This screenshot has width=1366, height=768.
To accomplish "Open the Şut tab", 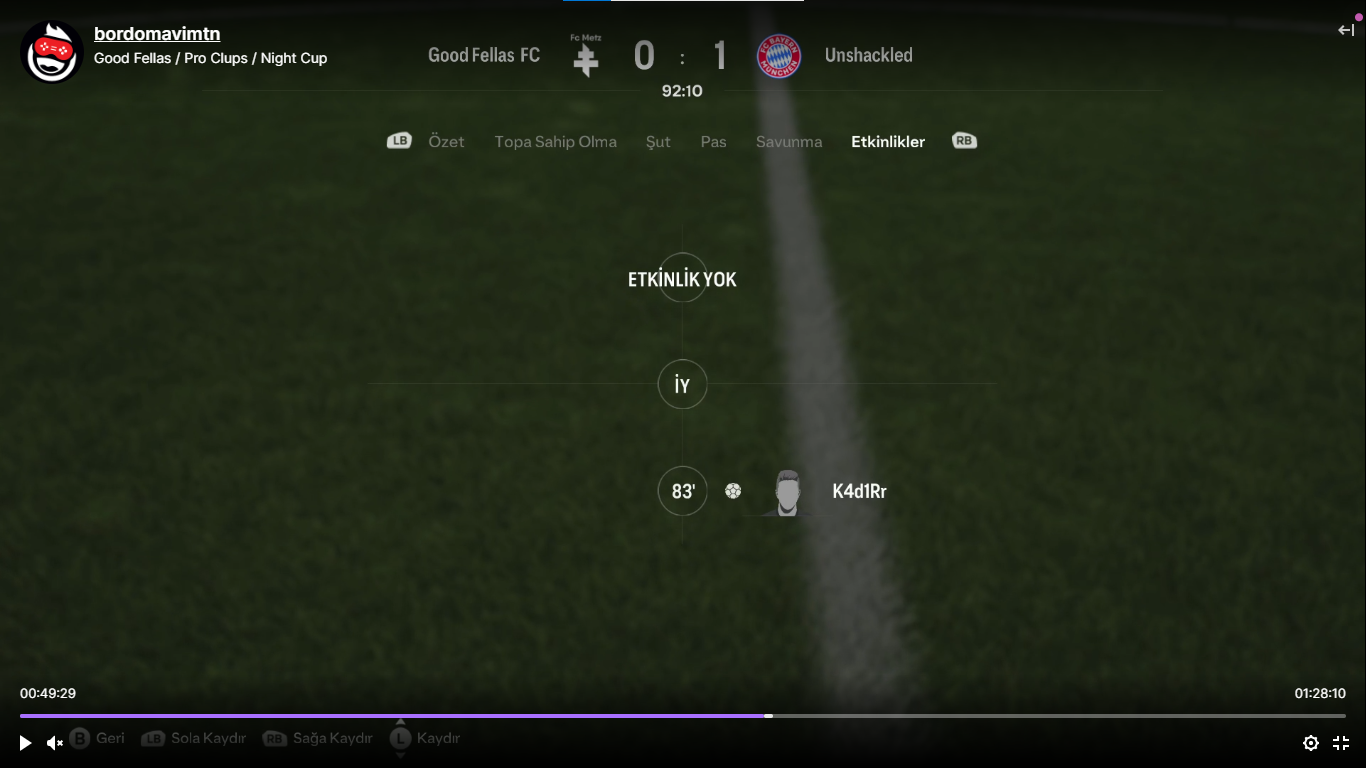I will click(658, 142).
